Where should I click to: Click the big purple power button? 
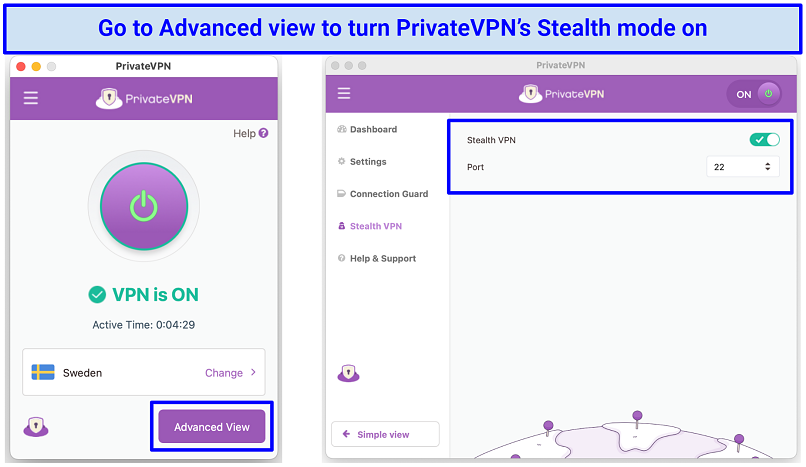(x=144, y=206)
